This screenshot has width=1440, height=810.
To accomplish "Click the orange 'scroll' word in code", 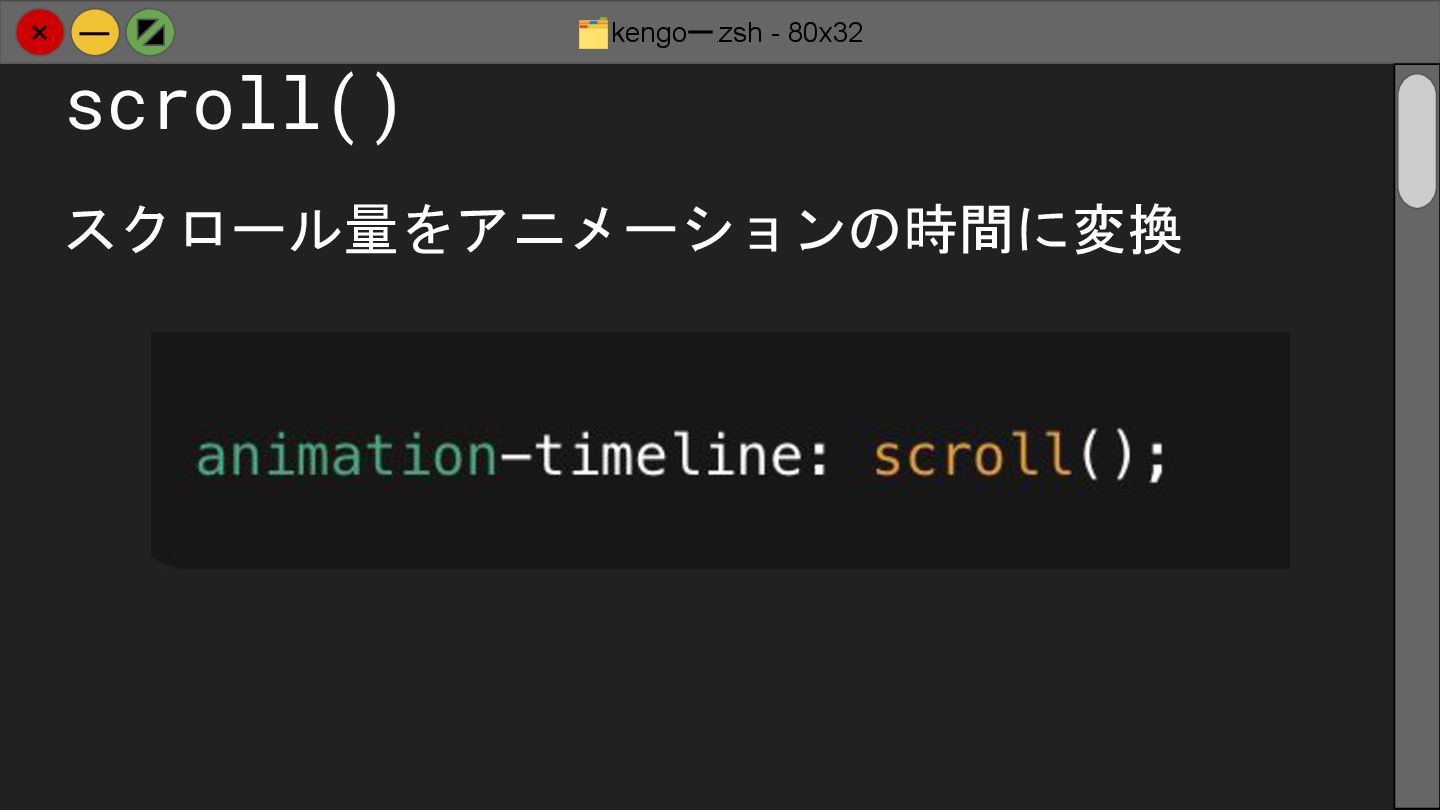I will point(971,456).
